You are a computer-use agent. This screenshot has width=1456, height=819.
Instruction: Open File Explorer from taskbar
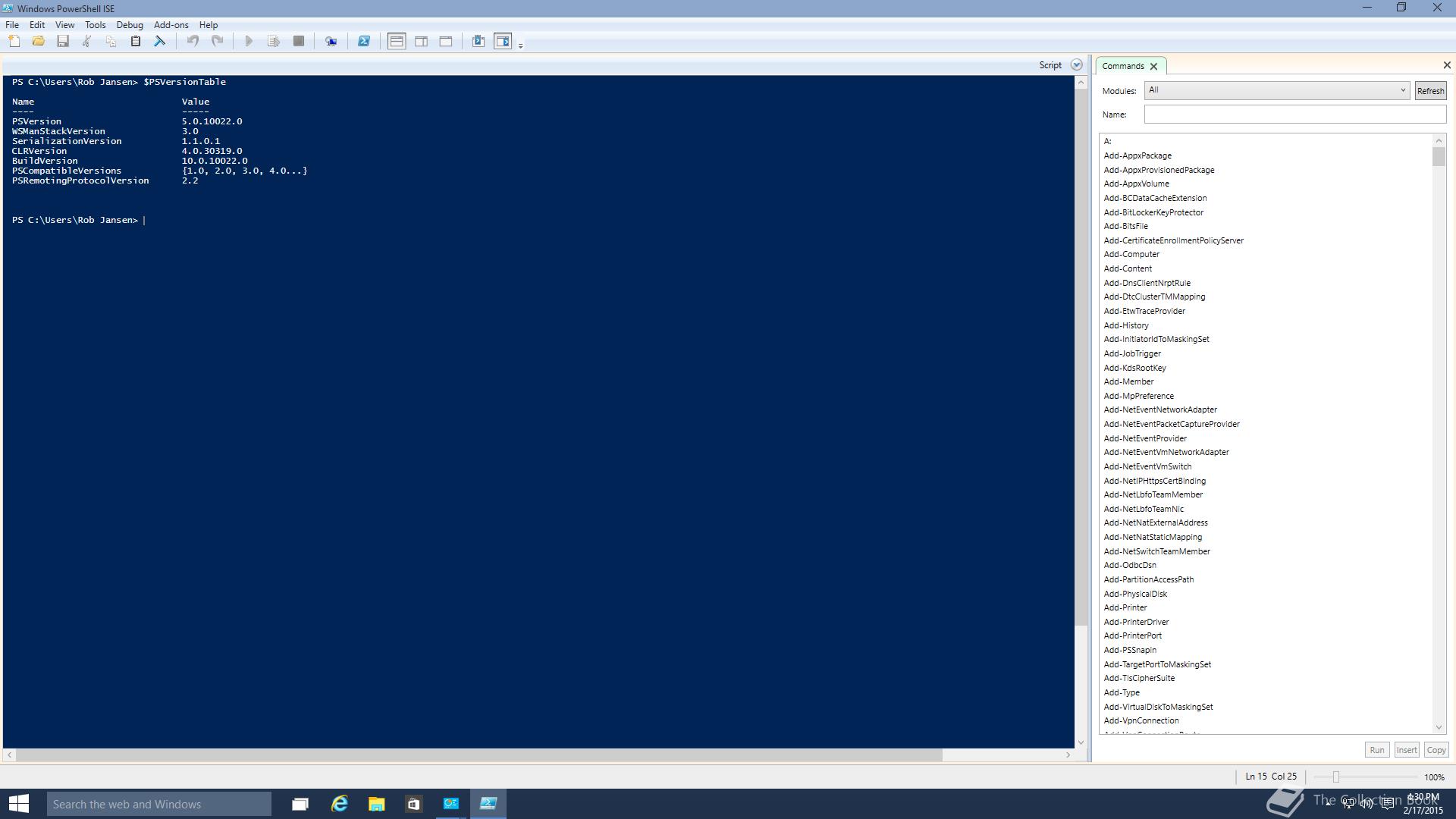coord(376,804)
